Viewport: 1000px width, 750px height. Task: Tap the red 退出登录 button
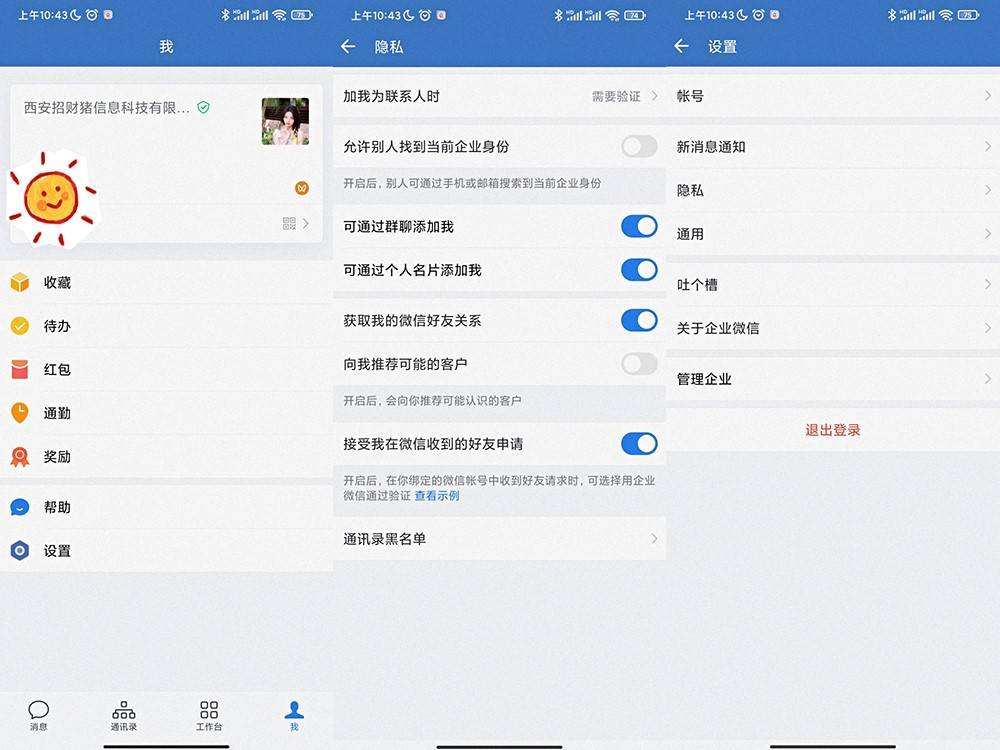point(833,430)
